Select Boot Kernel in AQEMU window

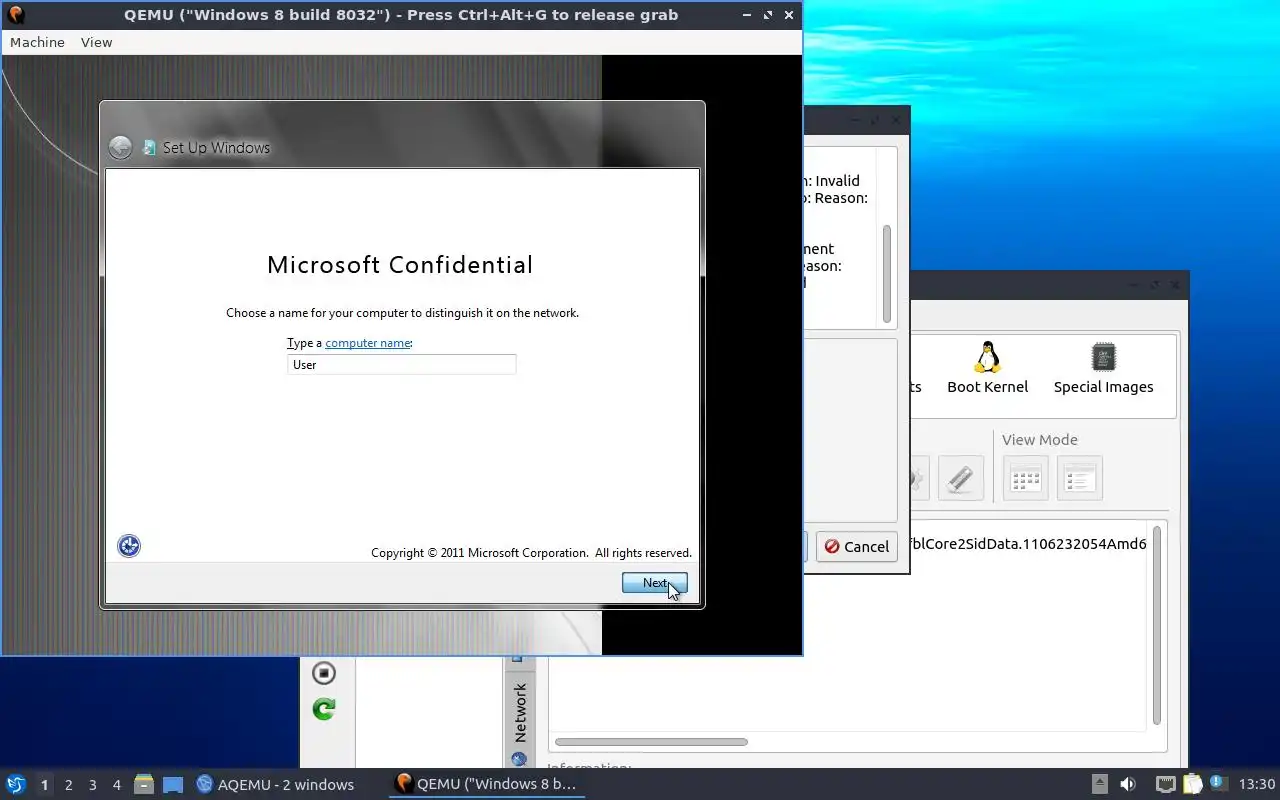pyautogui.click(x=987, y=368)
